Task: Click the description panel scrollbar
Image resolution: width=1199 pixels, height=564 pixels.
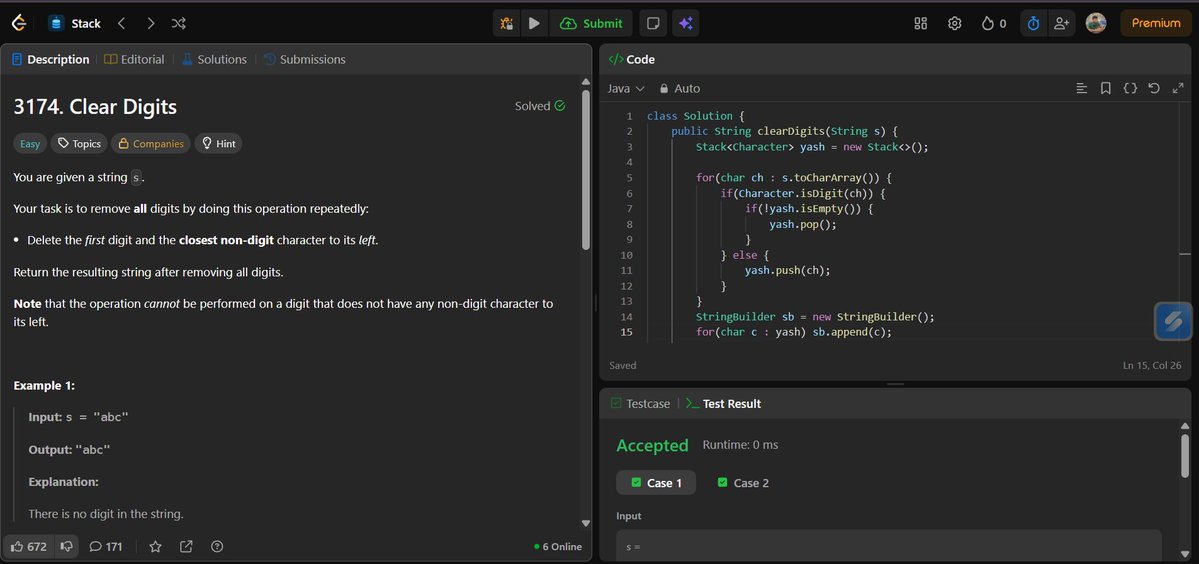Action: tap(586, 170)
